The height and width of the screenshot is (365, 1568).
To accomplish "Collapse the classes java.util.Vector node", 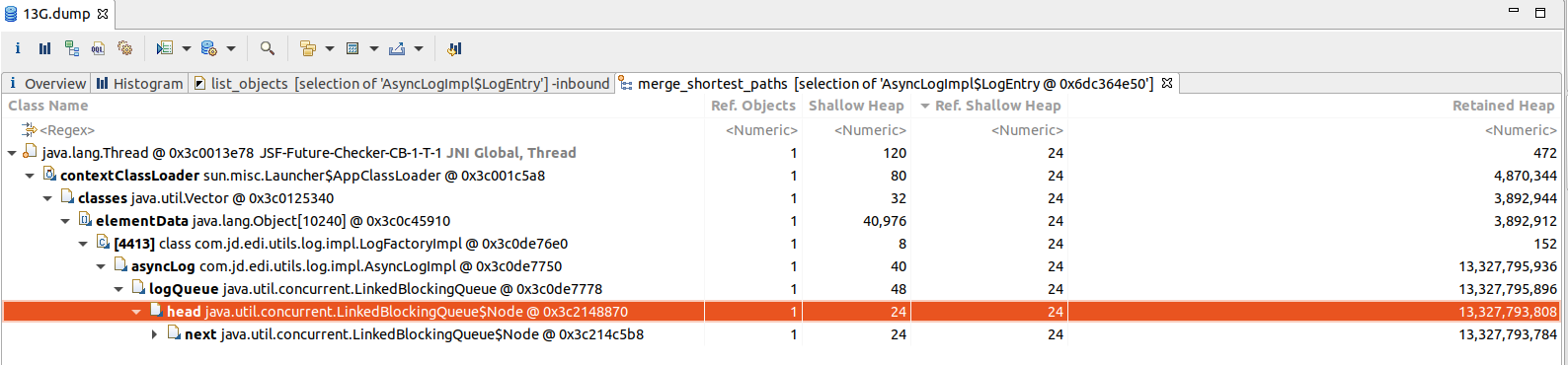I will (47, 198).
